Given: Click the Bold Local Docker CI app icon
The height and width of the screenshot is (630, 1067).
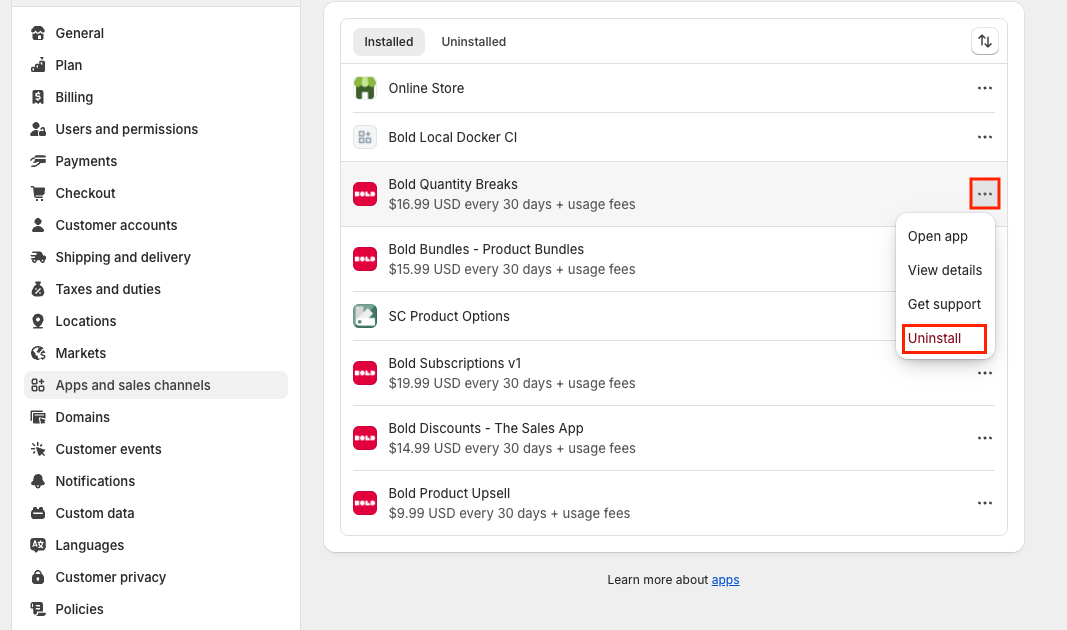Looking at the screenshot, I should click(365, 137).
